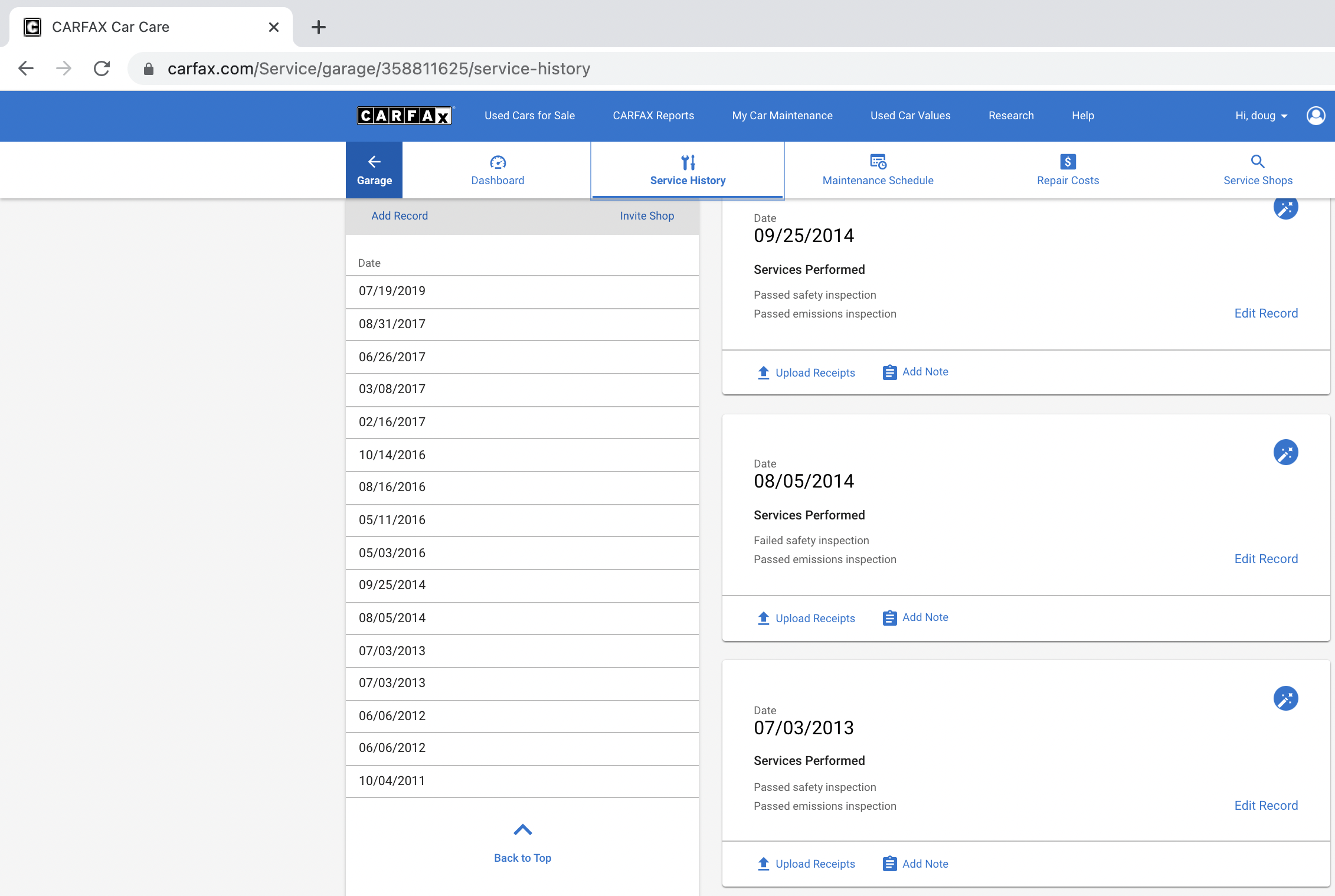Viewport: 1335px width, 896px height.
Task: Select the 08/31/2017 date row
Action: (x=522, y=324)
